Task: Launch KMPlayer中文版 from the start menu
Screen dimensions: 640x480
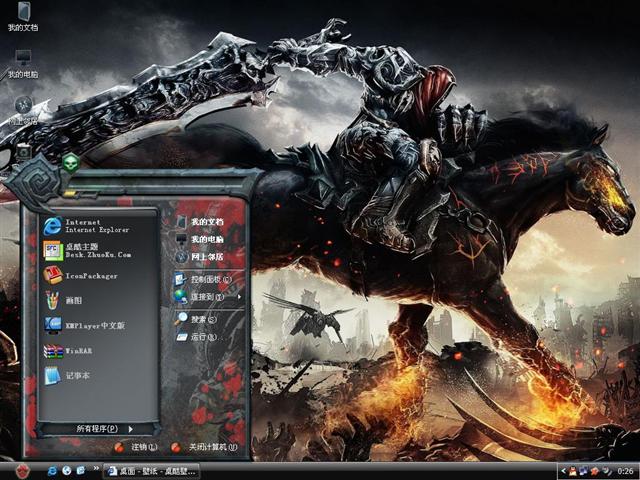Action: tap(98, 325)
